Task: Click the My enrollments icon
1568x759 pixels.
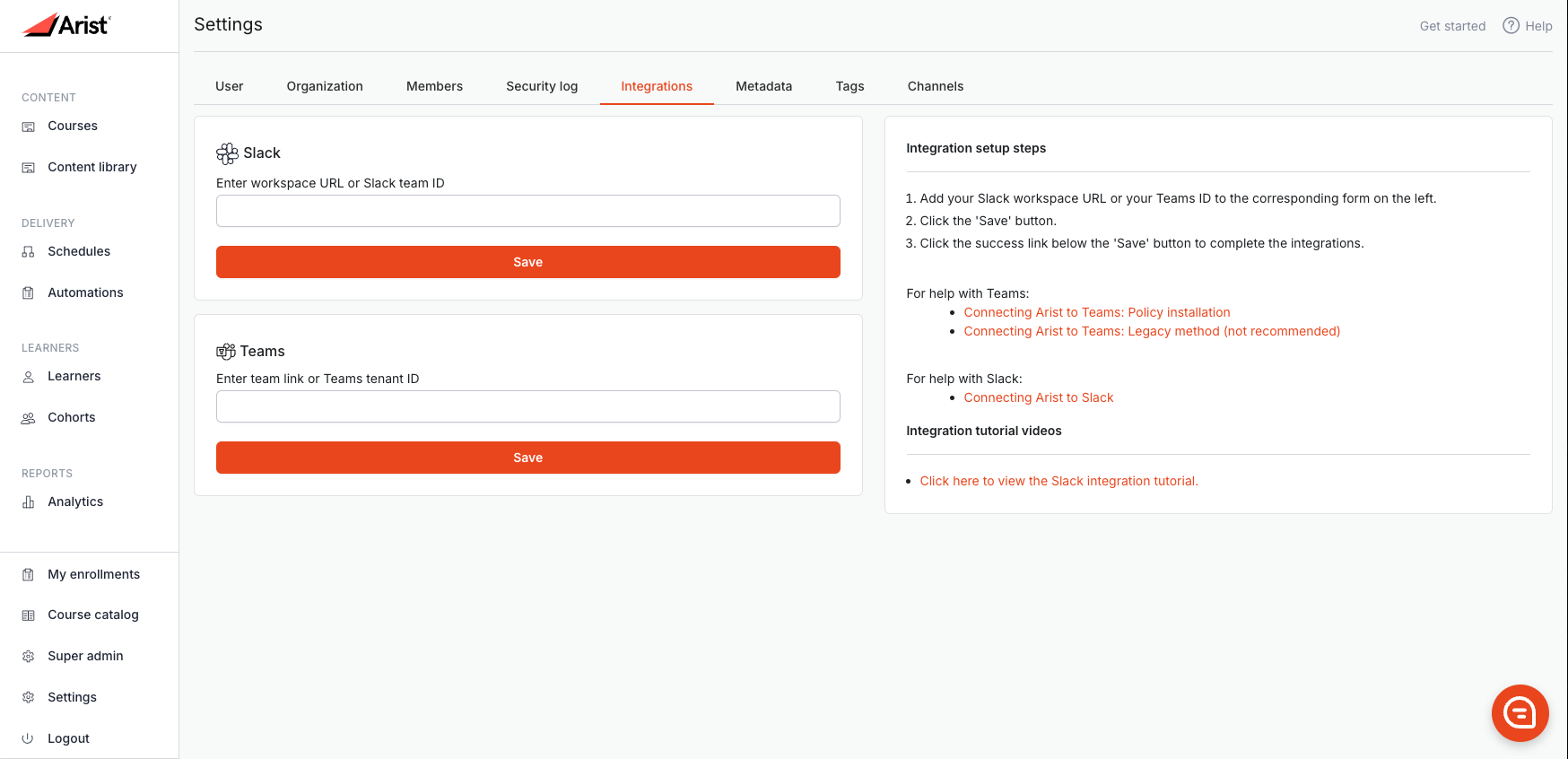Action: [28, 575]
